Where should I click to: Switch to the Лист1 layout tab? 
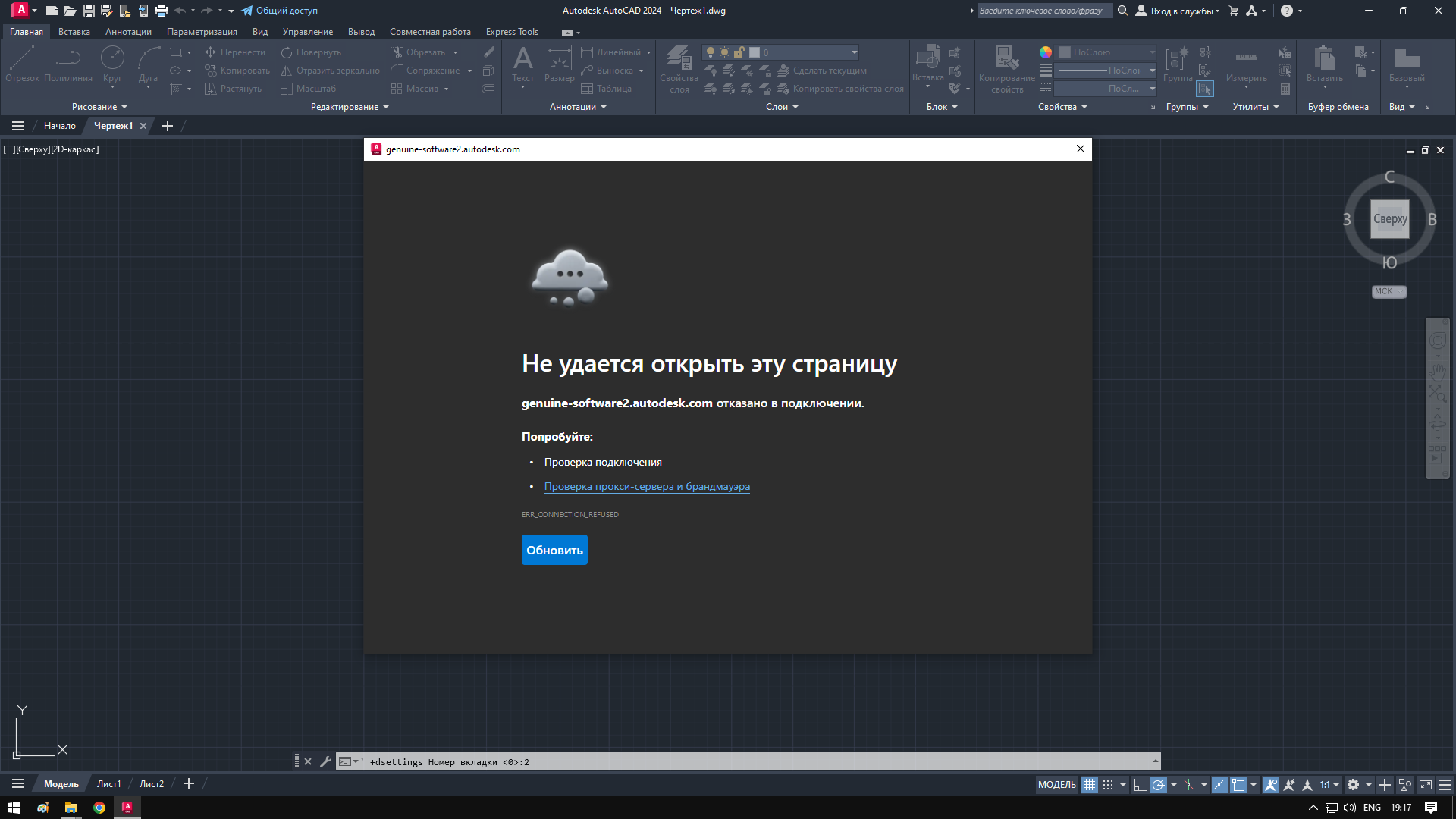108,783
